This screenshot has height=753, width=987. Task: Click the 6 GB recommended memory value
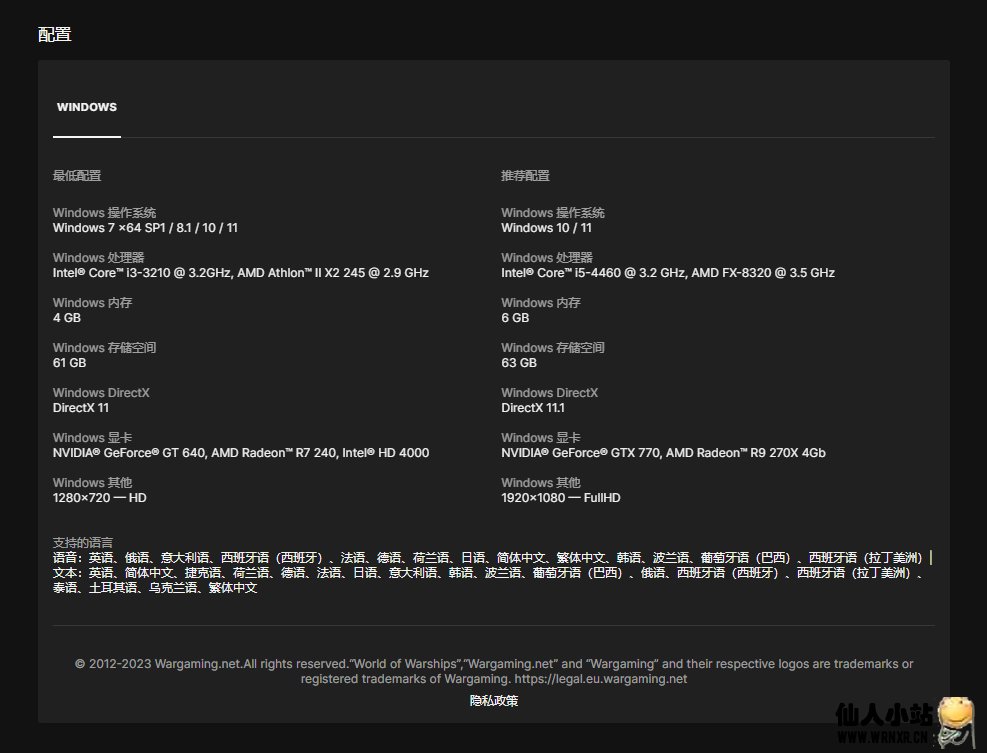(515, 318)
